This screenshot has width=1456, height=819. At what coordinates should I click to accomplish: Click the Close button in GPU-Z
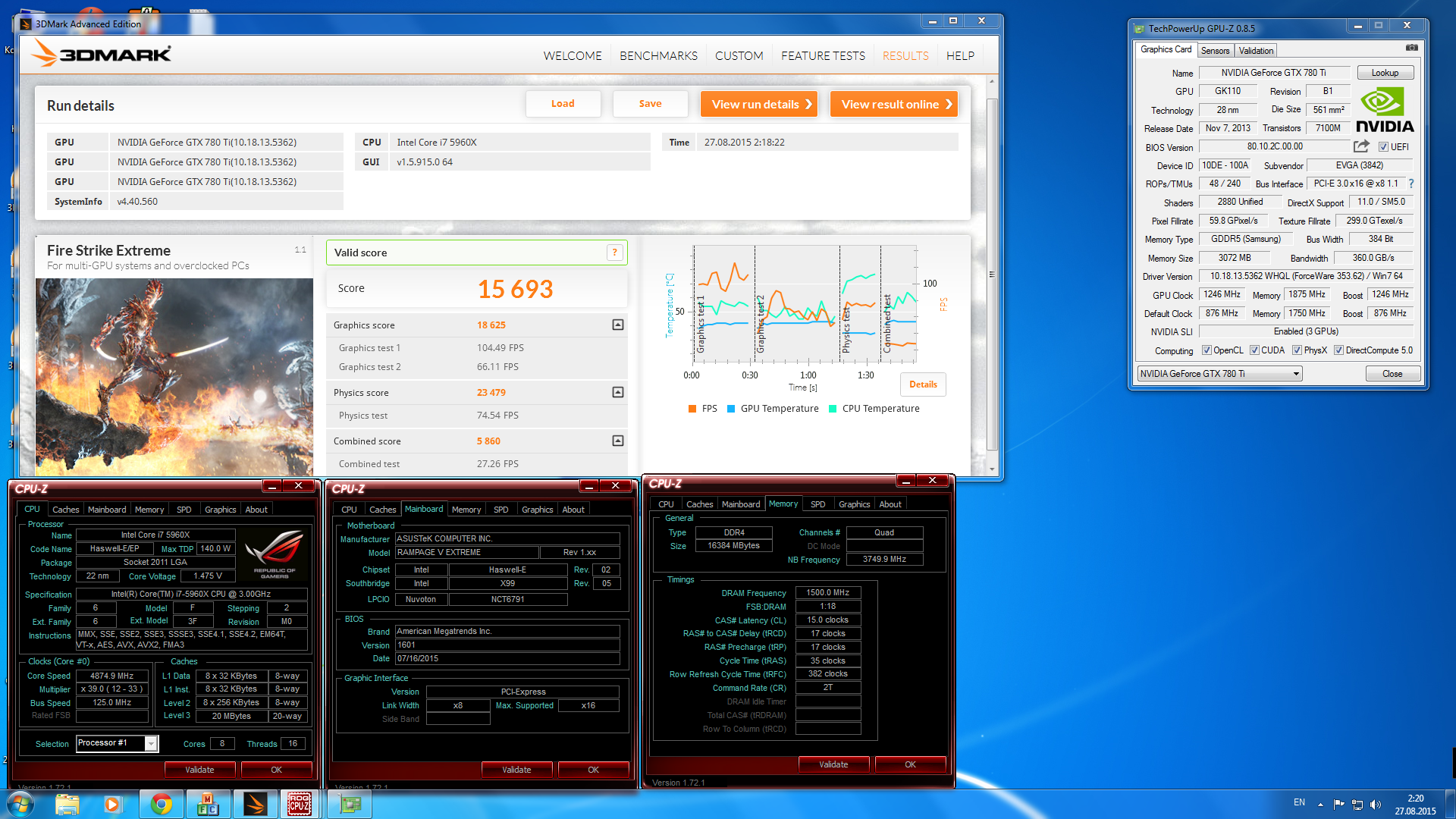1392,373
